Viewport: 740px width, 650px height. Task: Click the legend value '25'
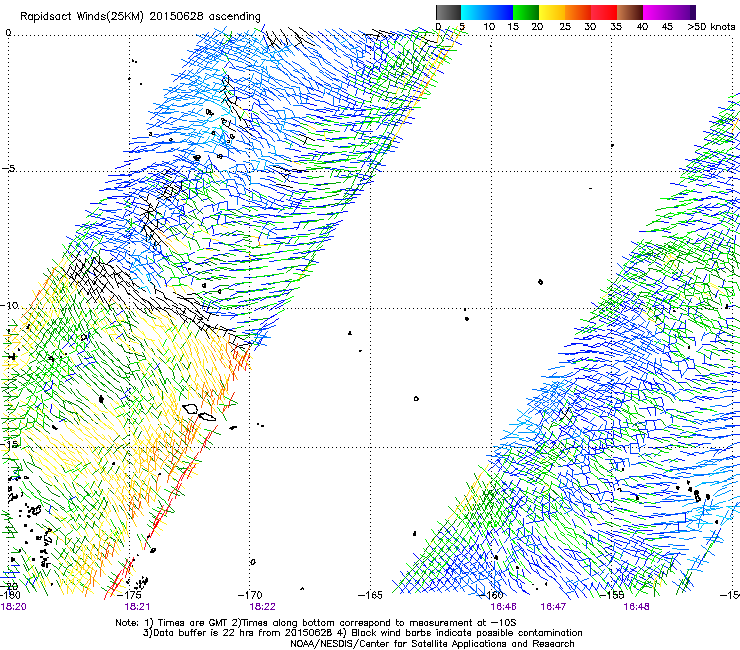point(565,27)
